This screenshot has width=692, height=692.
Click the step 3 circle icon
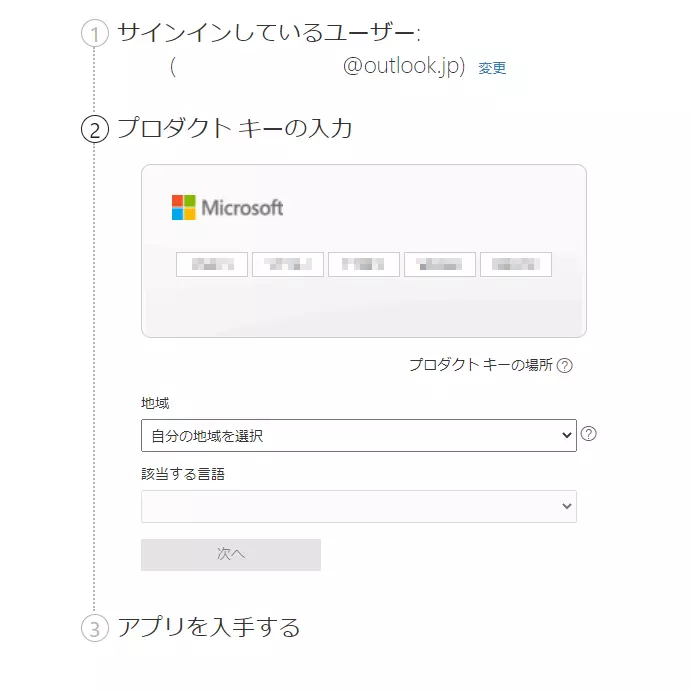(94, 628)
